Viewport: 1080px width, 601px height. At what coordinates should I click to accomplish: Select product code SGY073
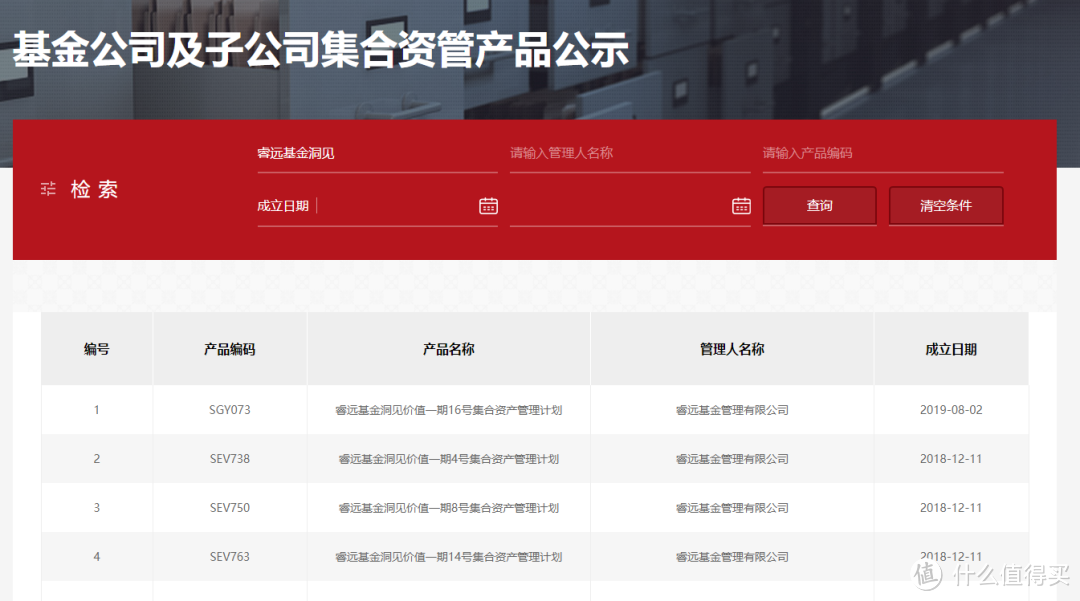click(229, 410)
